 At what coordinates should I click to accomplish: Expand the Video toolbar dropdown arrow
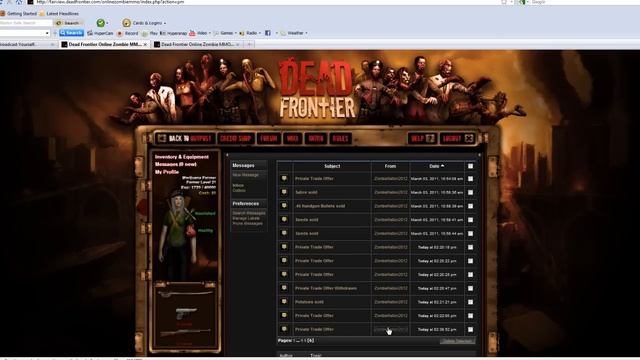coord(210,33)
